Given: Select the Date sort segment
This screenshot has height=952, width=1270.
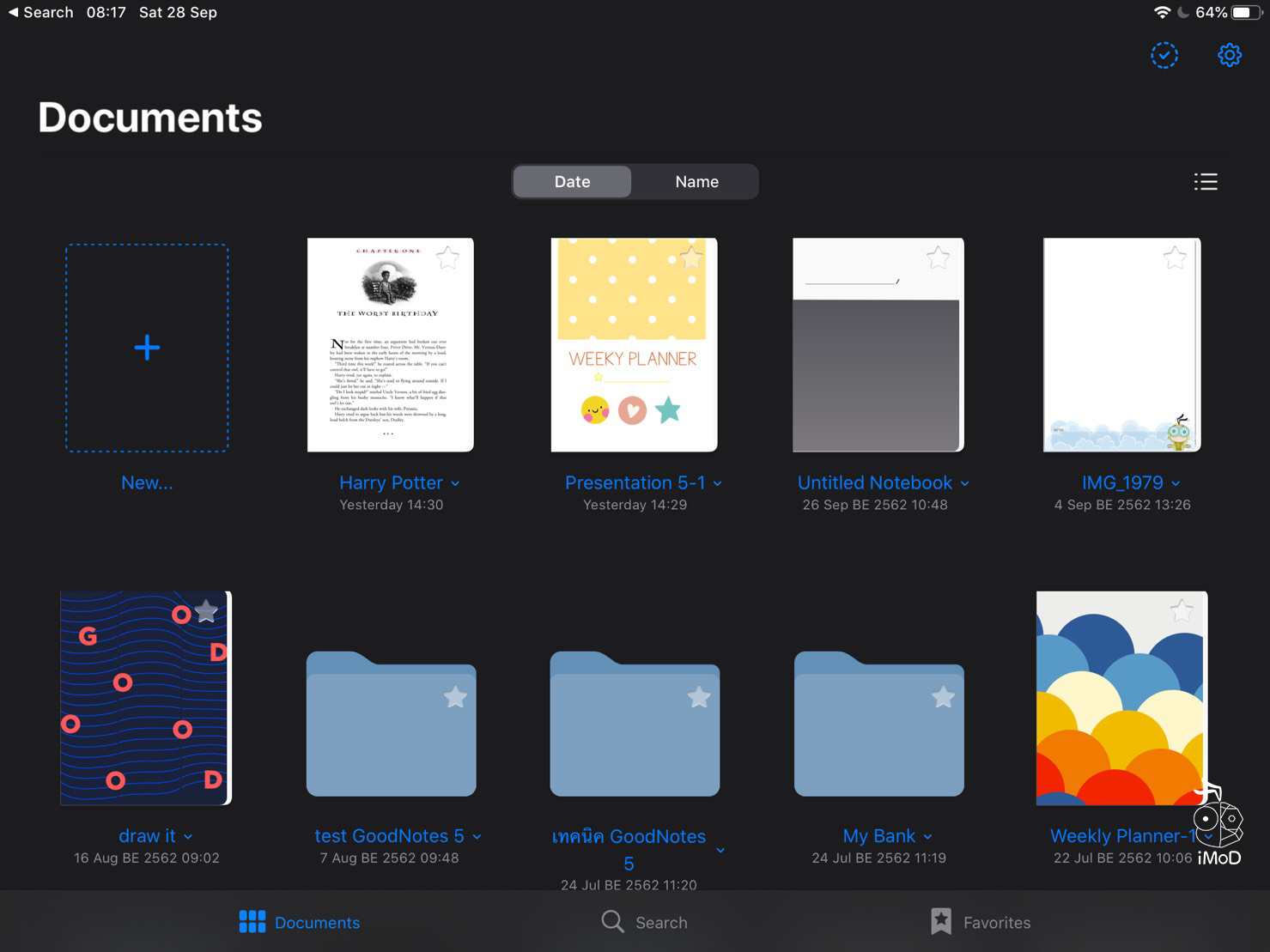Looking at the screenshot, I should [572, 182].
